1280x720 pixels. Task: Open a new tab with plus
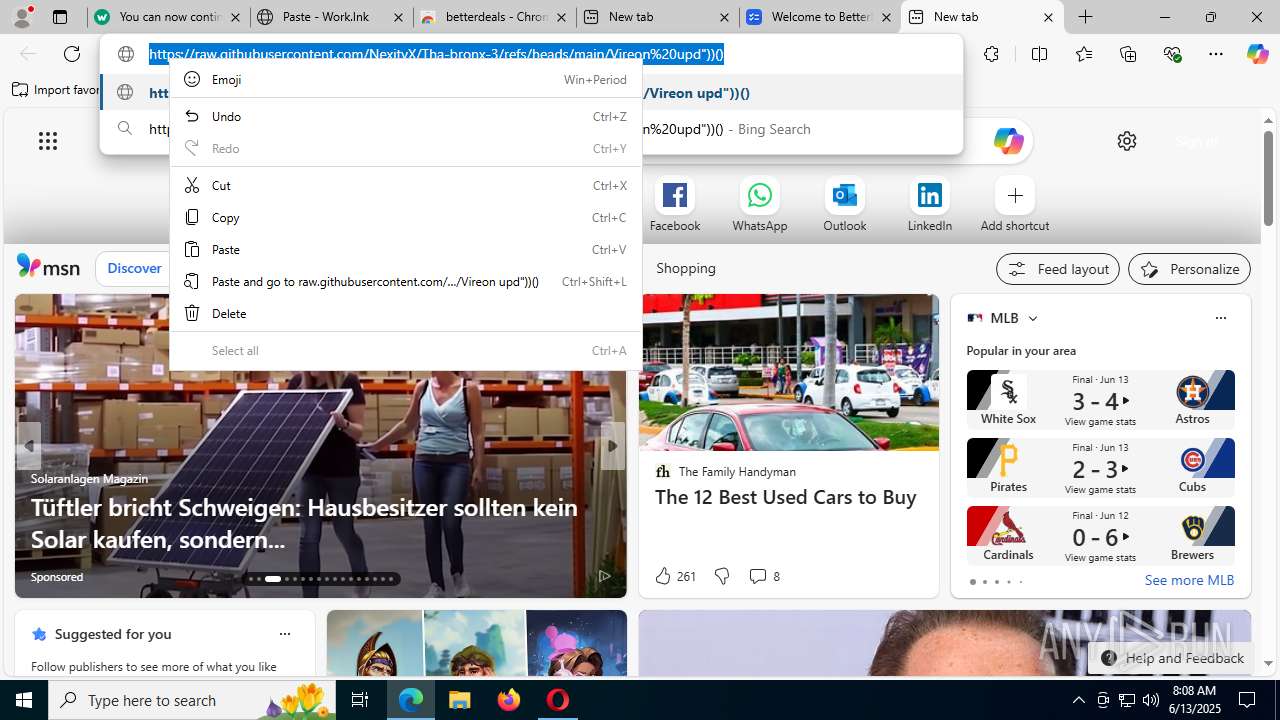pos(1085,17)
